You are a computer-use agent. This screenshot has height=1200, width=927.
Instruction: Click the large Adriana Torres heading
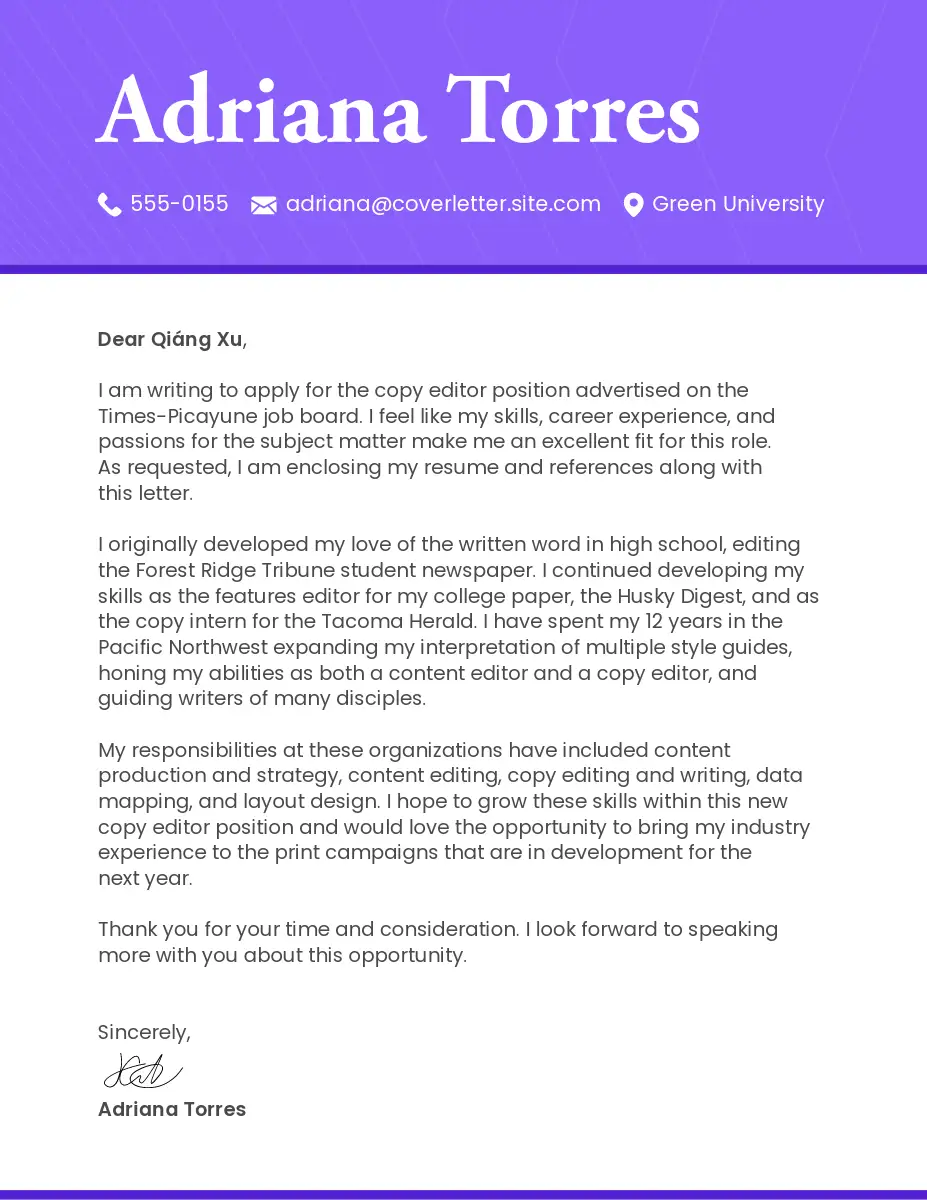click(x=398, y=112)
